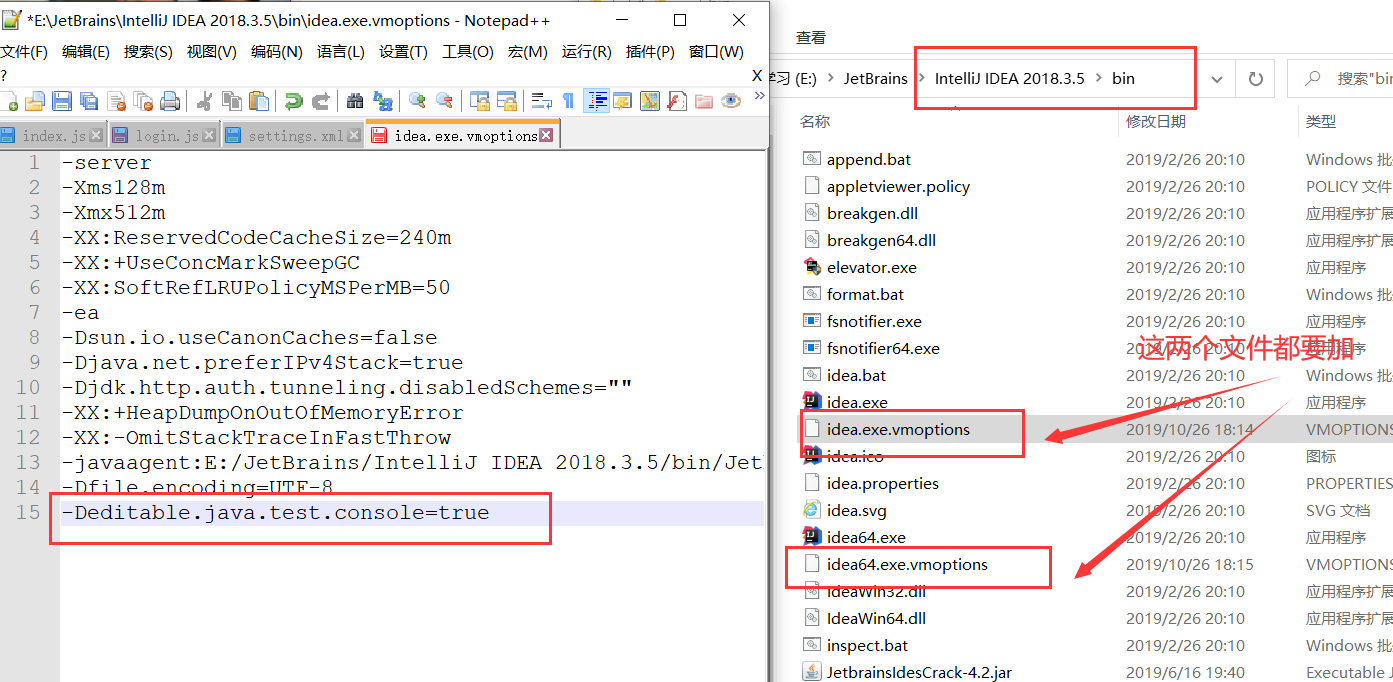
Task: Select idea.exe.vmoptions in the file list
Action: pyautogui.click(x=898, y=429)
